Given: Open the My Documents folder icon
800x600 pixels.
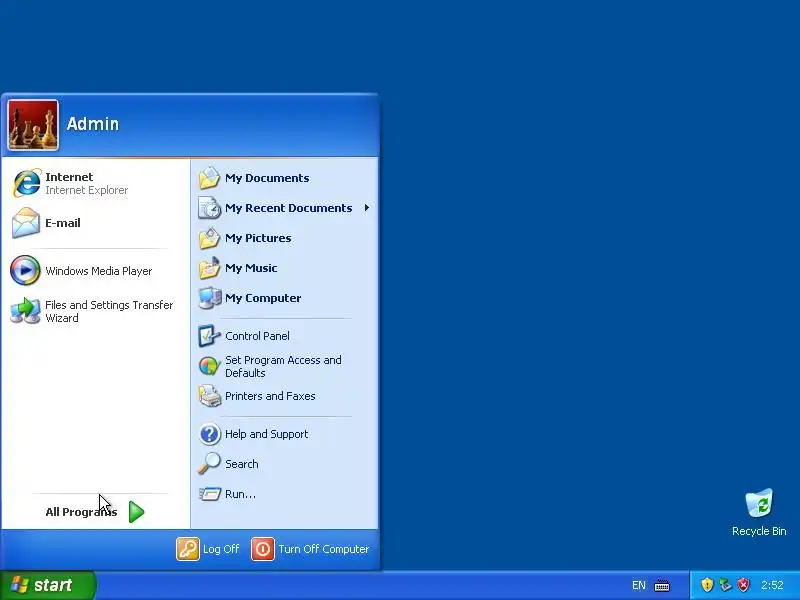Looking at the screenshot, I should (209, 178).
